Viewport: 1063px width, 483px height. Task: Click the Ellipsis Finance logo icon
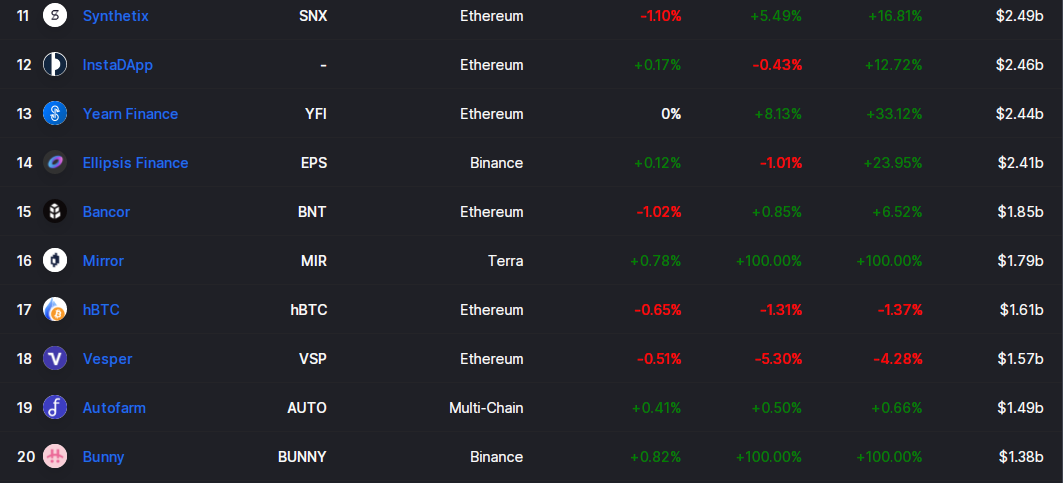click(55, 163)
